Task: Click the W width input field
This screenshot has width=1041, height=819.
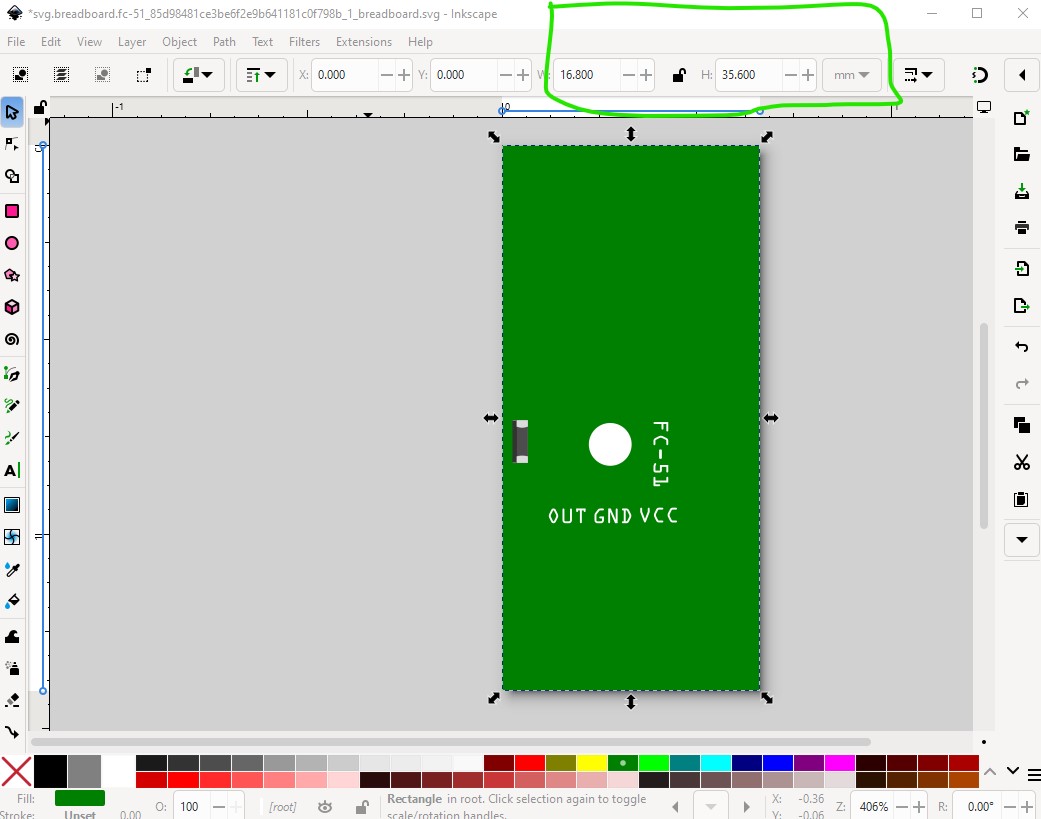Action: [588, 75]
